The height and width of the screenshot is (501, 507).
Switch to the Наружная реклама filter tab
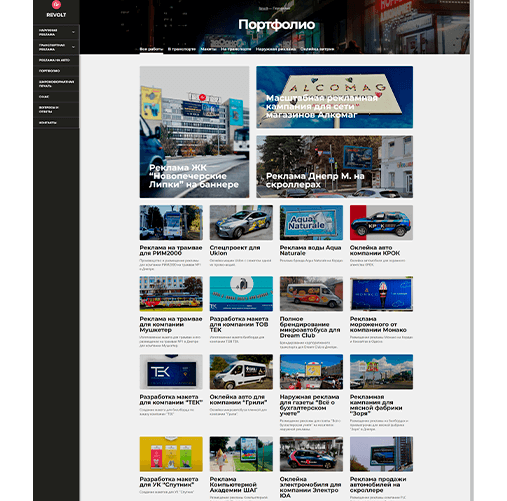tap(276, 49)
